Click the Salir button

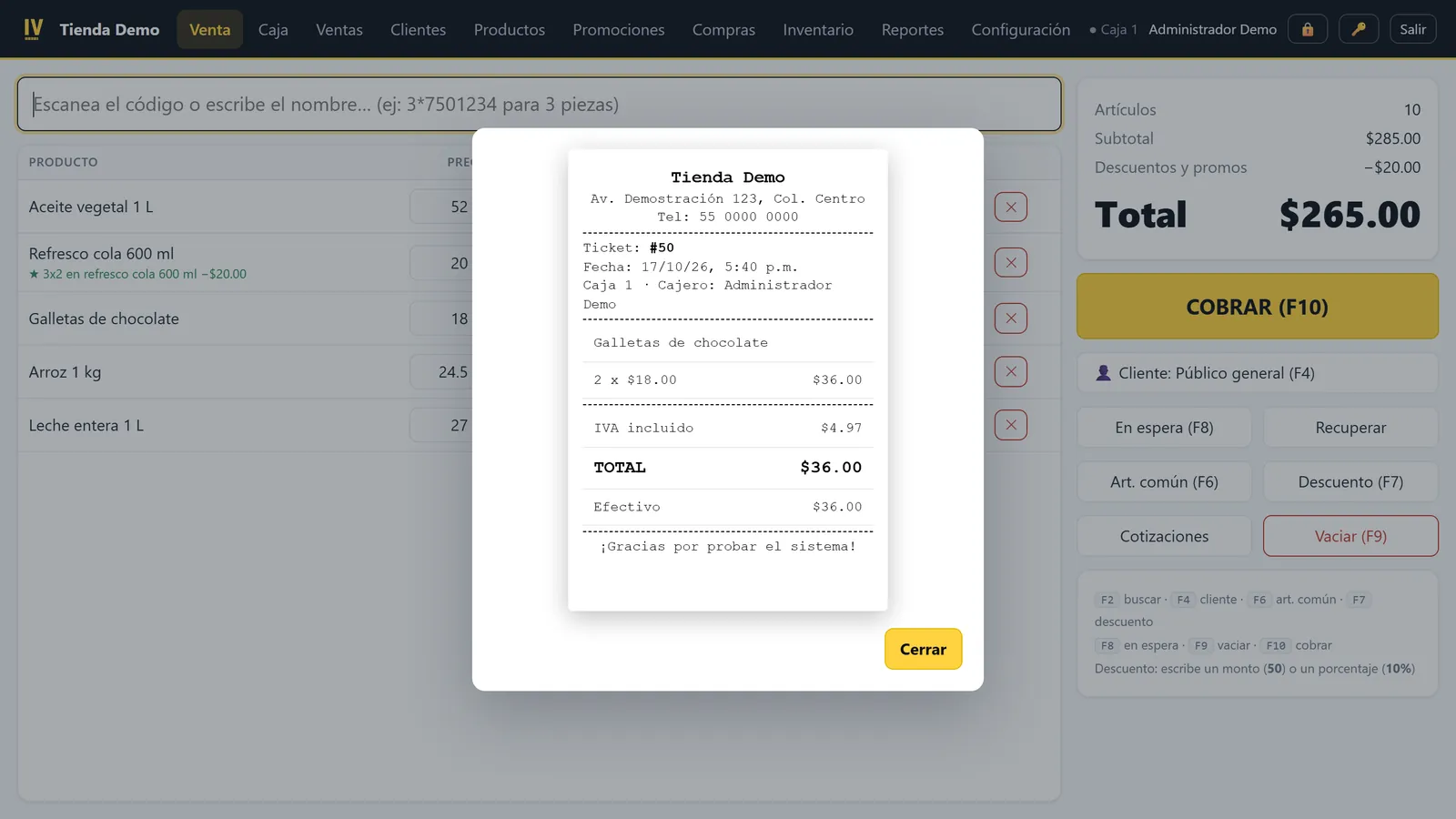[x=1413, y=29]
